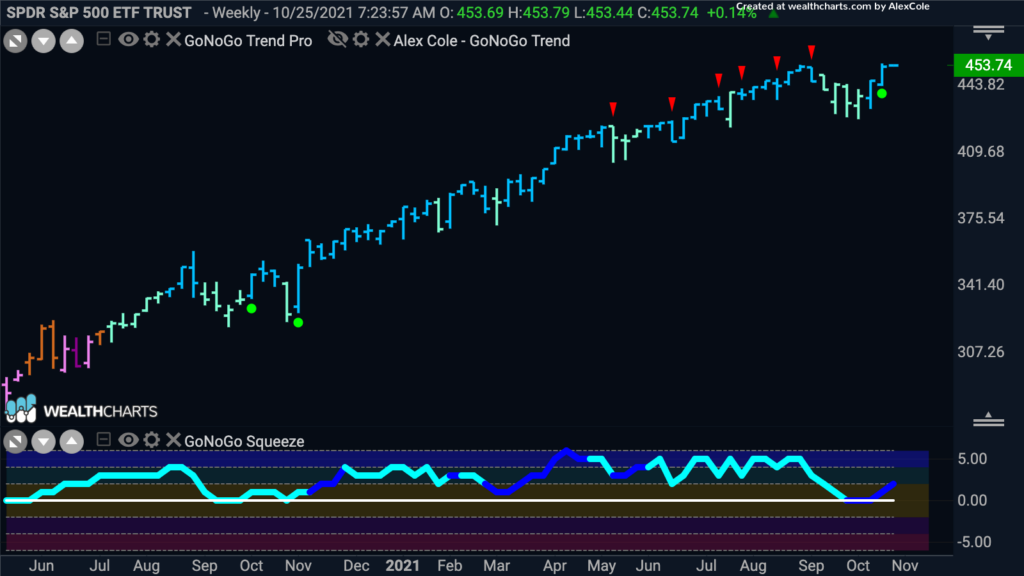The width and height of the screenshot is (1024, 576).
Task: Click the pane divider expand handle
Action: click(x=989, y=420)
